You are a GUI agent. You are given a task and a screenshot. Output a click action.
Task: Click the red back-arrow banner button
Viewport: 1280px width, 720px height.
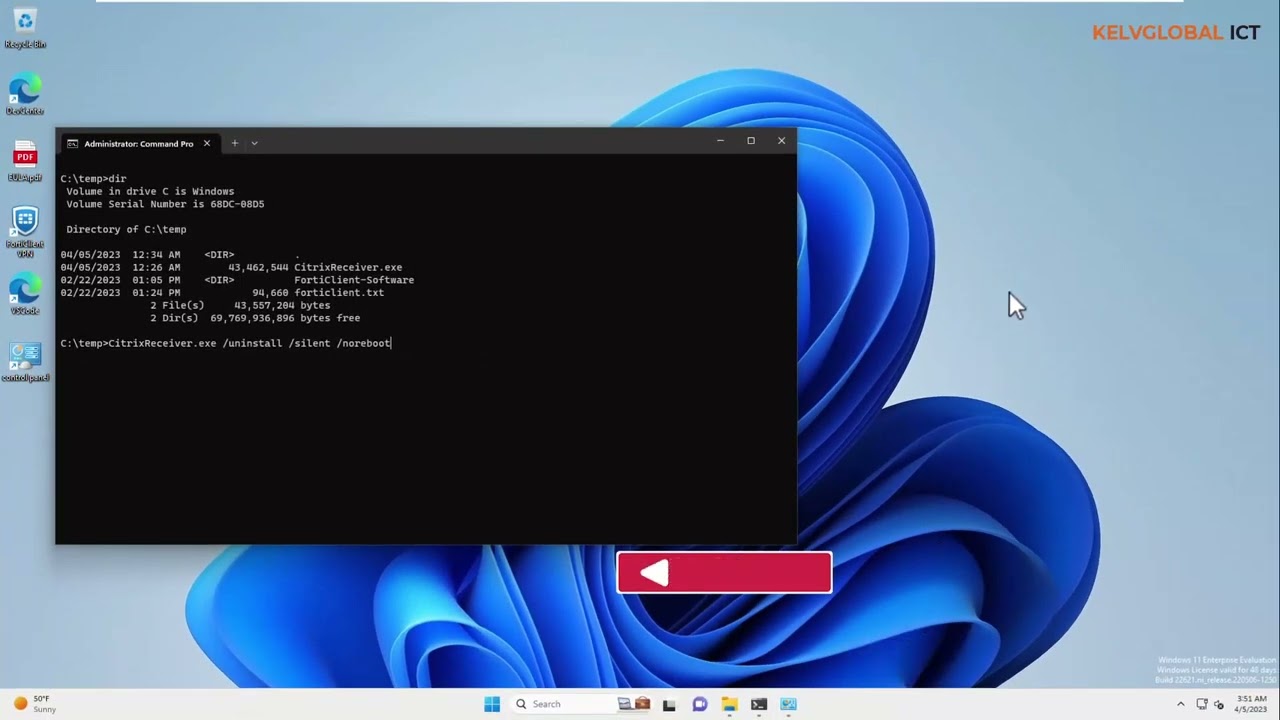[x=724, y=573]
